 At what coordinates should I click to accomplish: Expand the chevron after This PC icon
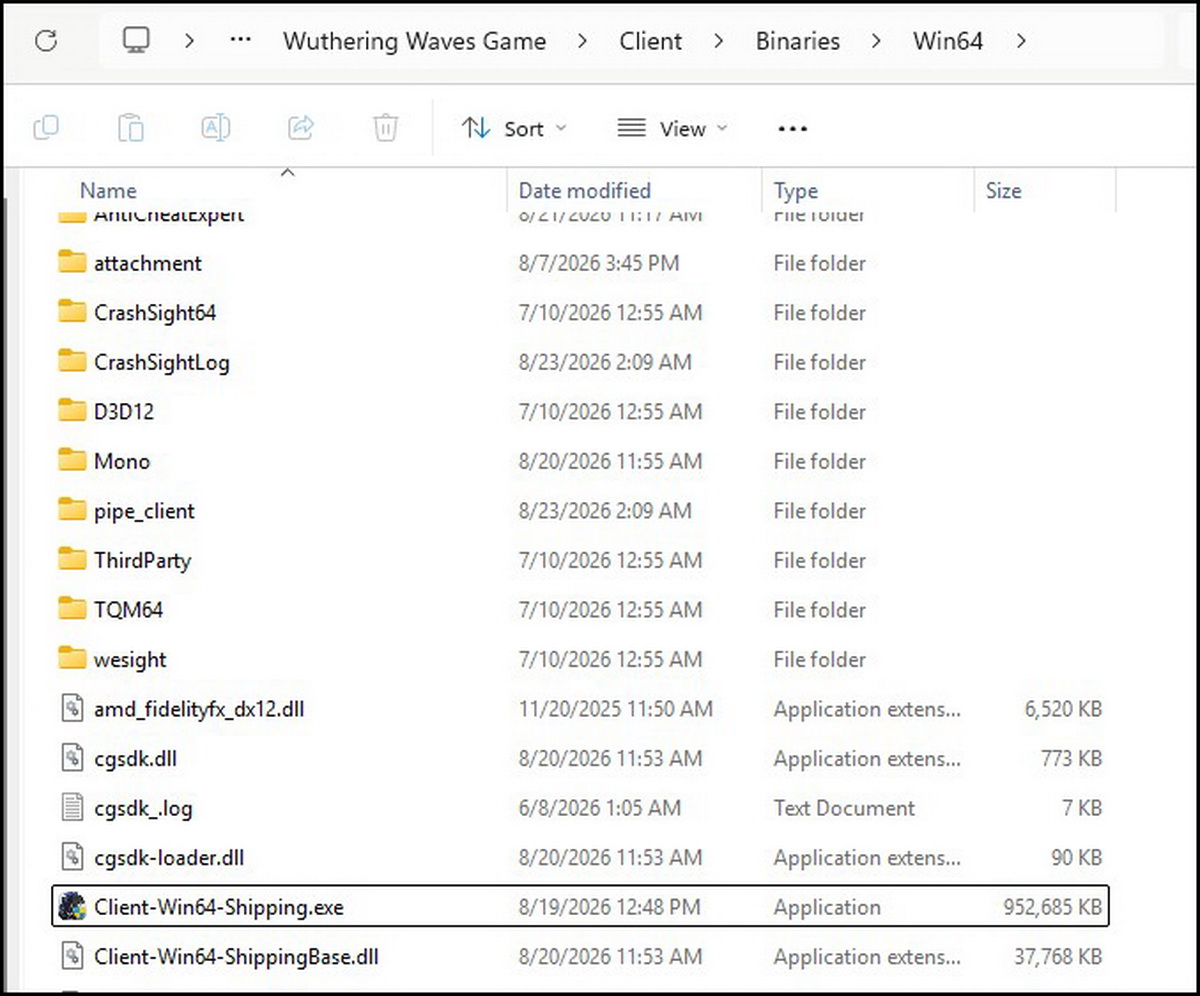click(189, 41)
